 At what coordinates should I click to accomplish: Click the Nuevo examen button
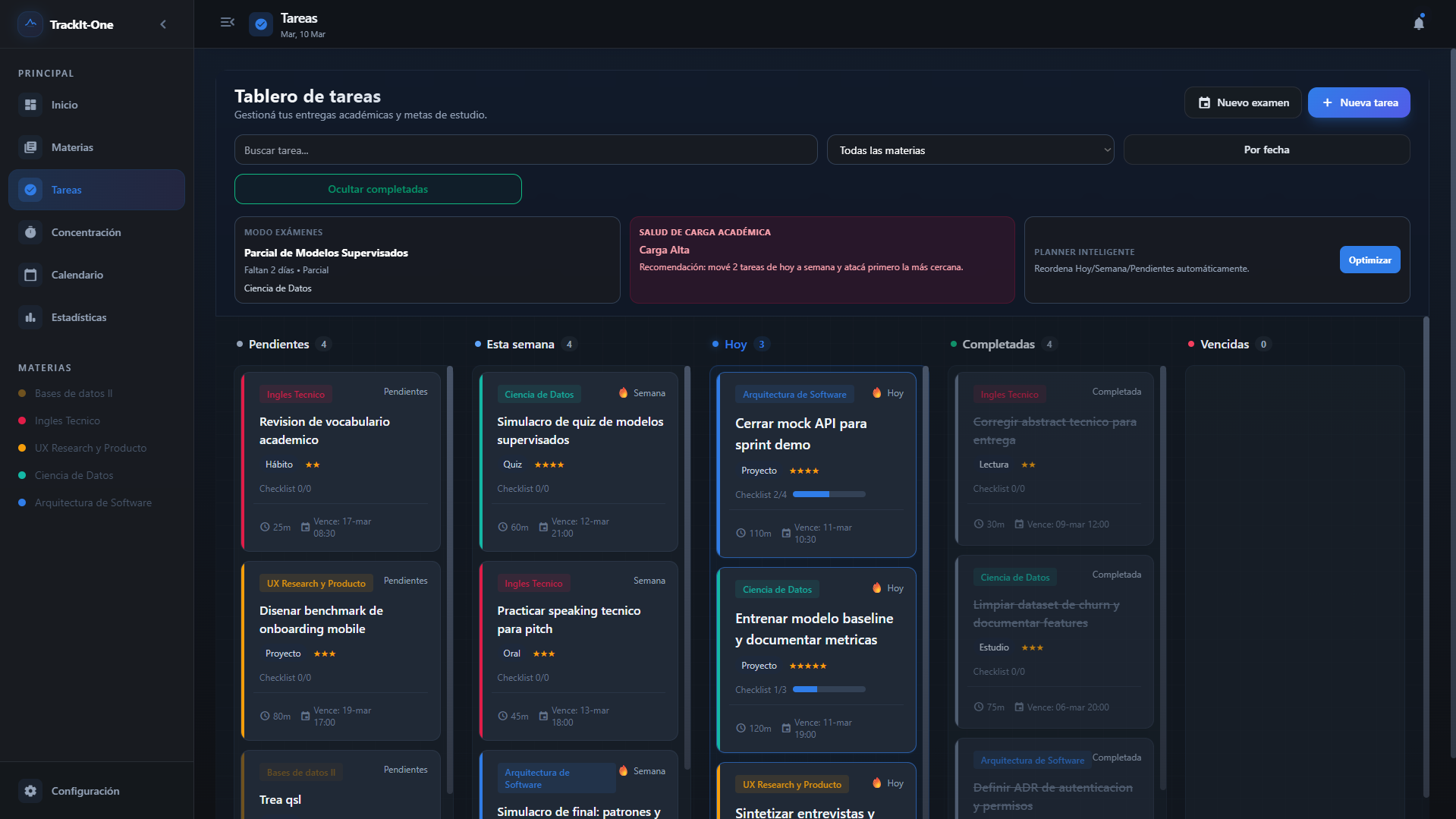(x=1243, y=102)
